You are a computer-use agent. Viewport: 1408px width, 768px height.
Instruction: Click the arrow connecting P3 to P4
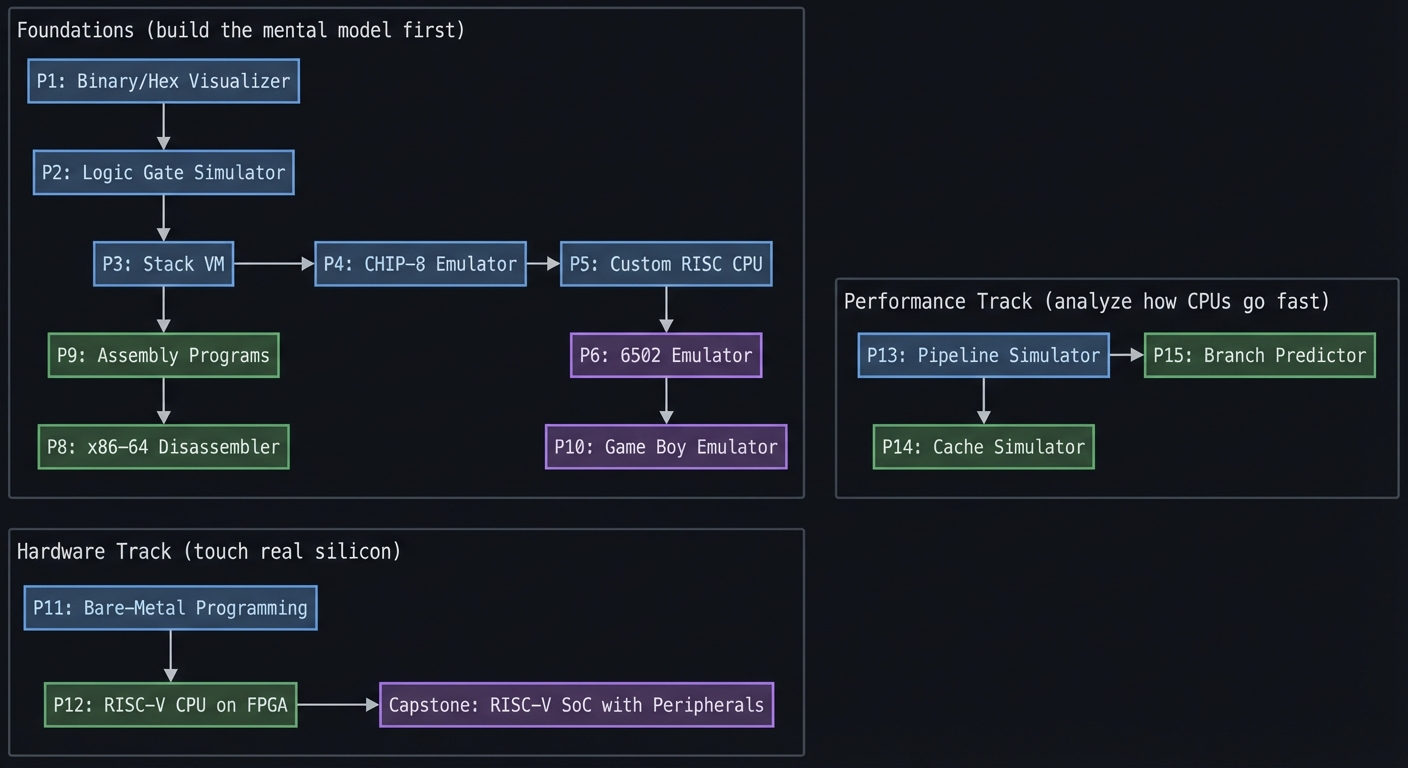point(272,263)
